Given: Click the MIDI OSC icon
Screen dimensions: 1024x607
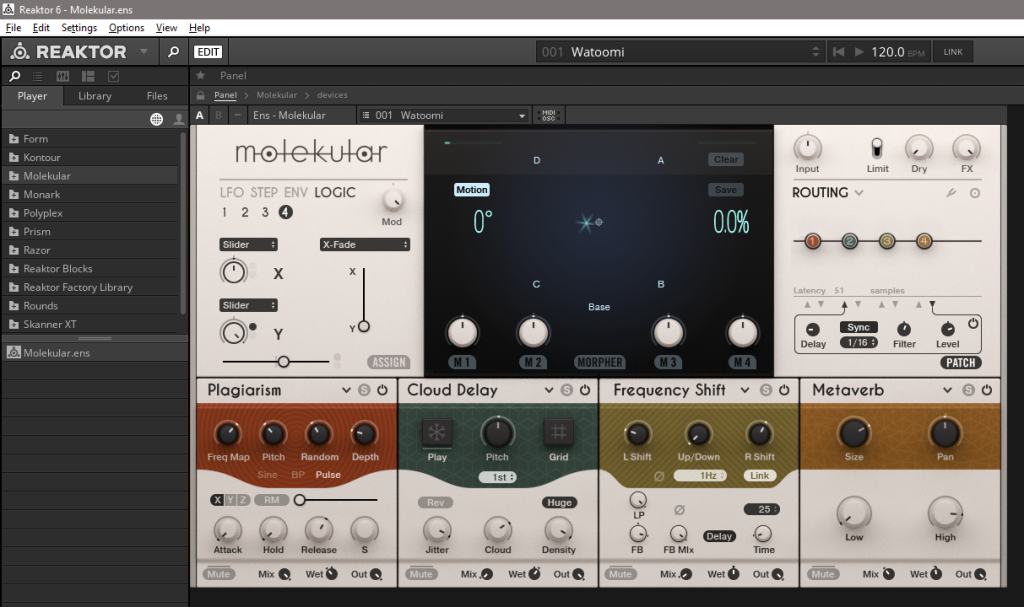Looking at the screenshot, I should (x=548, y=116).
